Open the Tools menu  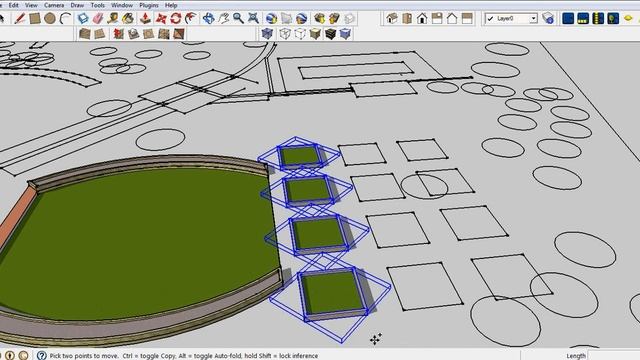tap(98, 5)
